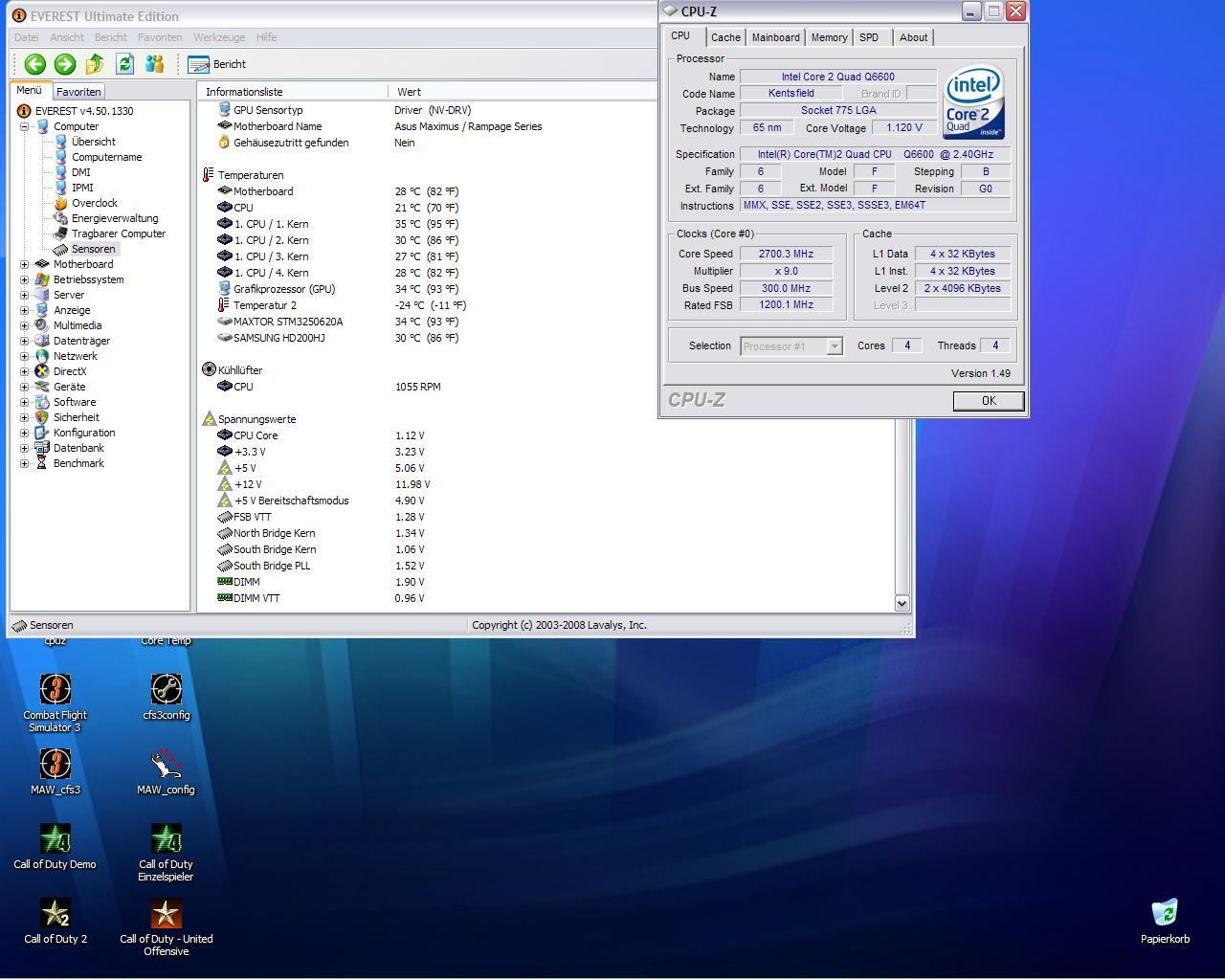1225x980 pixels.
Task: Select the North Bridge Kern voltage row
Action: [x=321, y=533]
